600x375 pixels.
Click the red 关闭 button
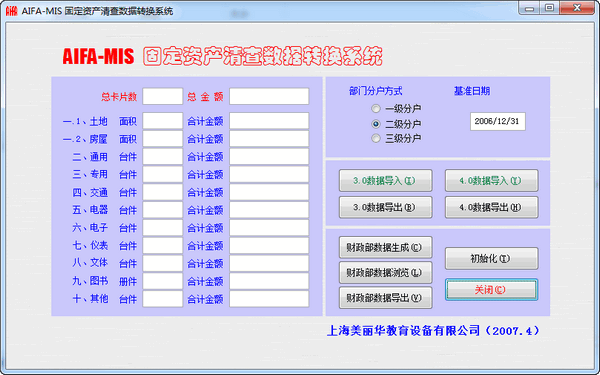point(491,290)
